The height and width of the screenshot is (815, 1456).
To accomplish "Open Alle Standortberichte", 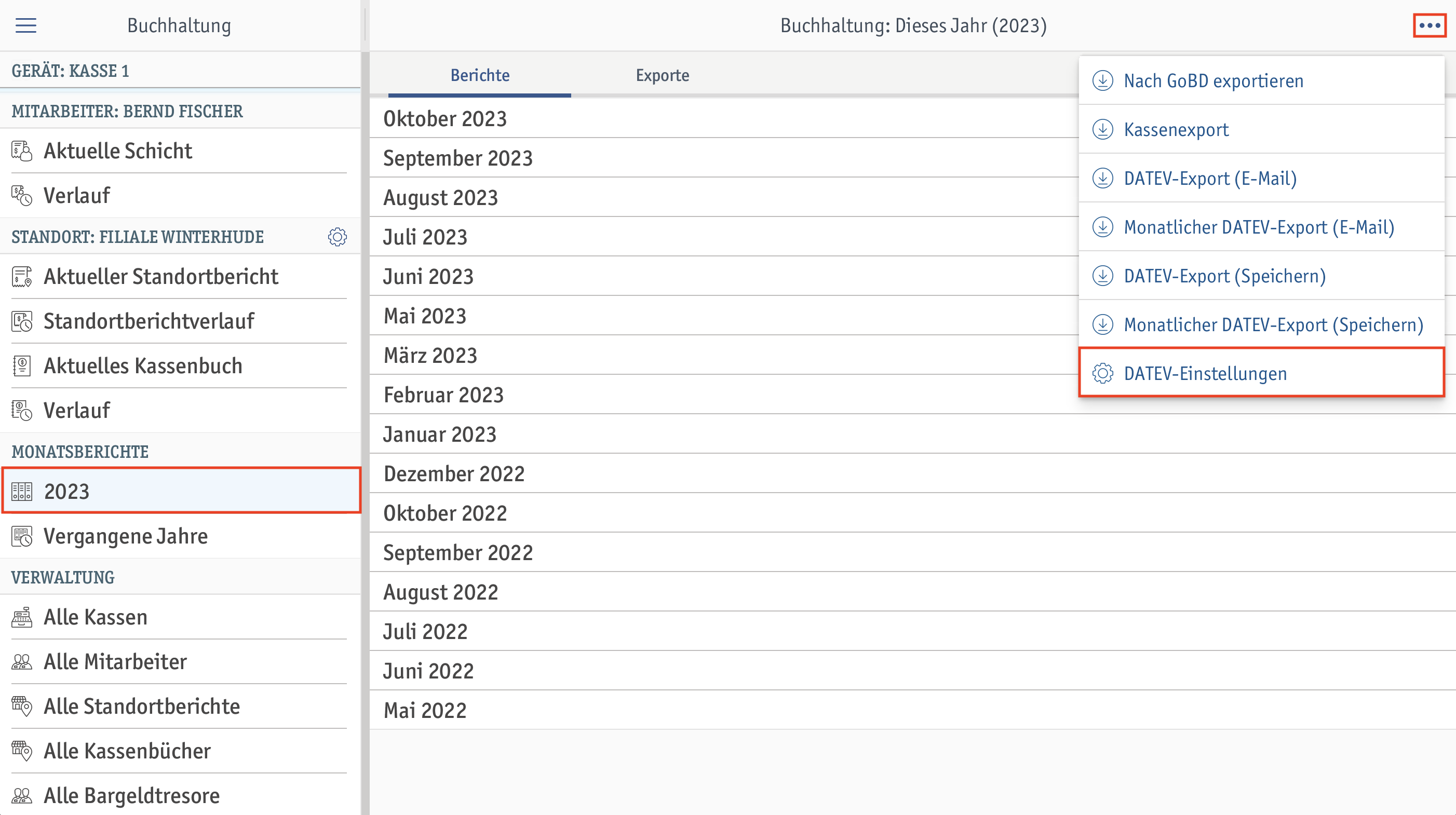I will (x=180, y=707).
